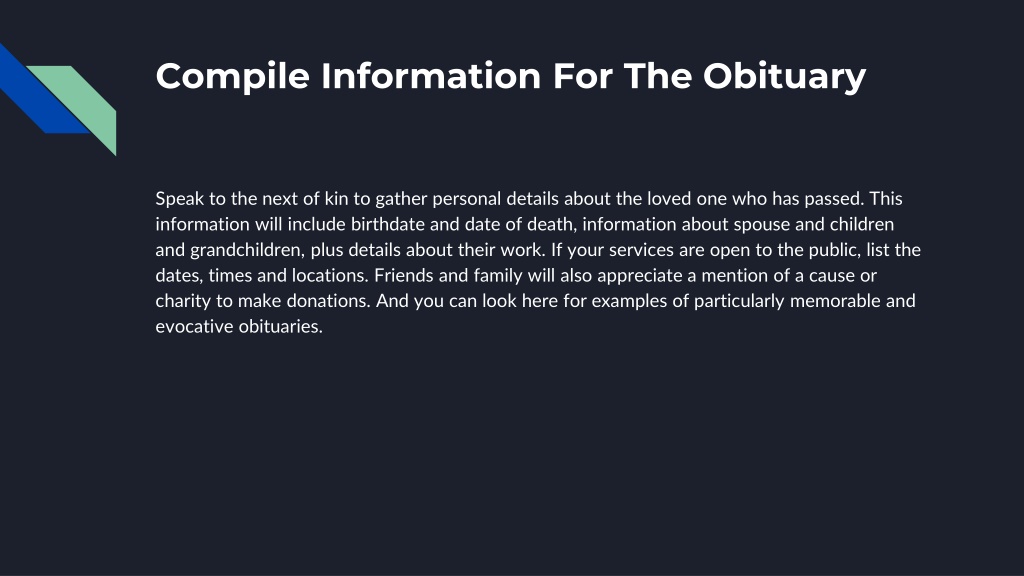Click the word 'grandchildren' in the paragraph
The image size is (1024, 576).
tap(246, 250)
